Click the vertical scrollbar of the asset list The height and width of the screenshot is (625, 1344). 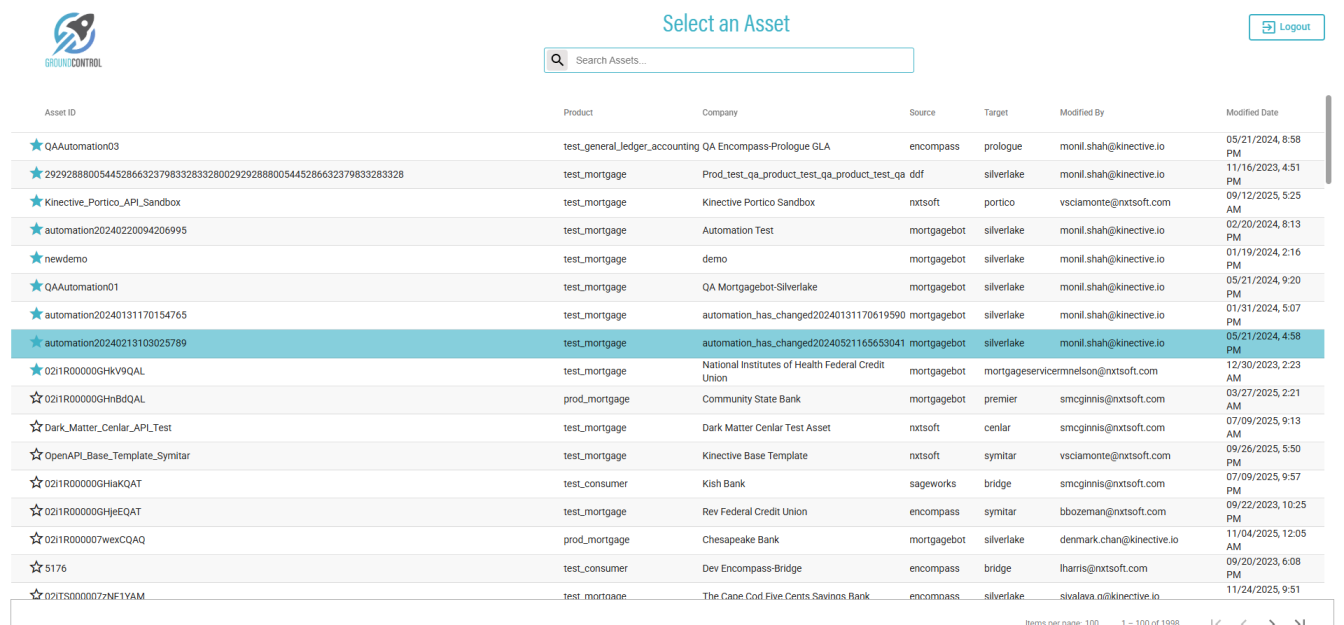click(1328, 140)
